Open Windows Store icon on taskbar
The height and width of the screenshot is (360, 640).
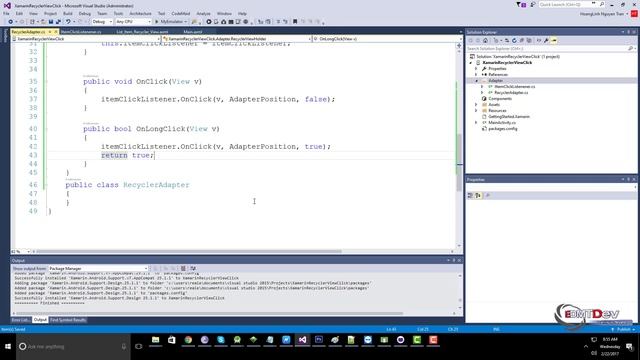pyautogui.click(x=172, y=340)
